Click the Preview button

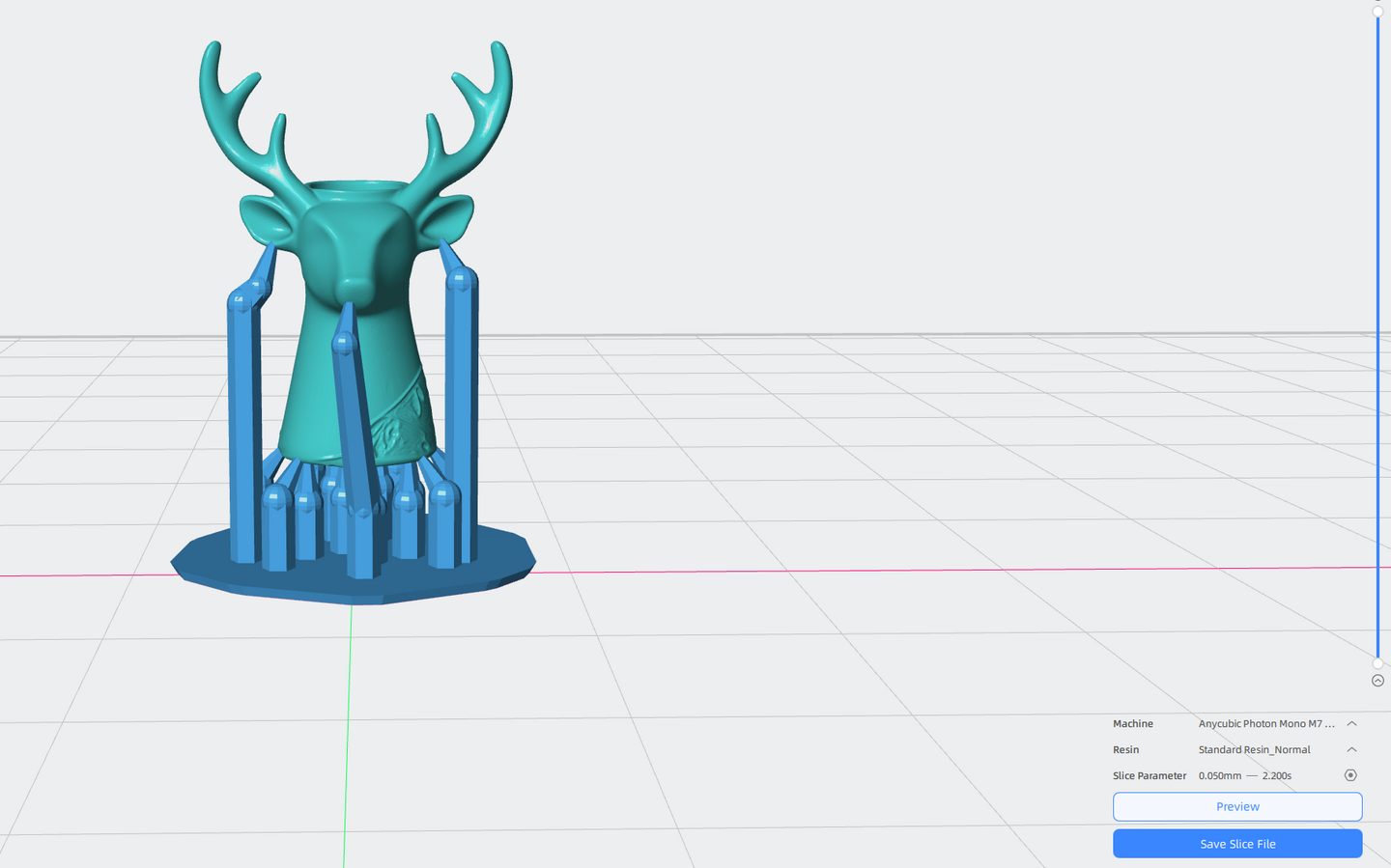click(1236, 806)
